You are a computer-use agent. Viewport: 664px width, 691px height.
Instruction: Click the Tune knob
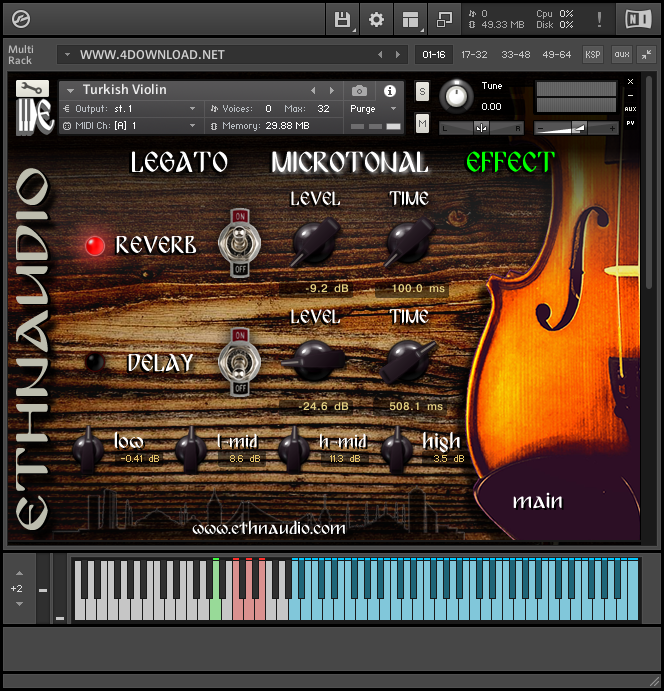pyautogui.click(x=456, y=96)
